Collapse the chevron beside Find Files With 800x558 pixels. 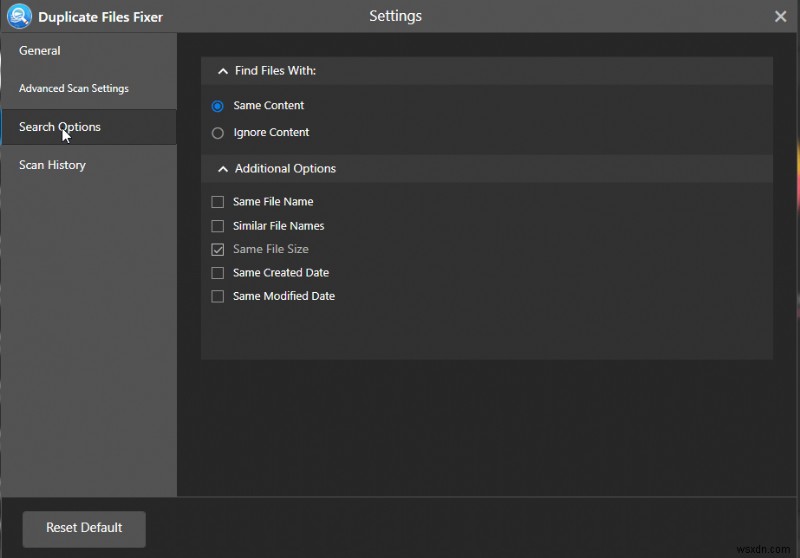222,72
